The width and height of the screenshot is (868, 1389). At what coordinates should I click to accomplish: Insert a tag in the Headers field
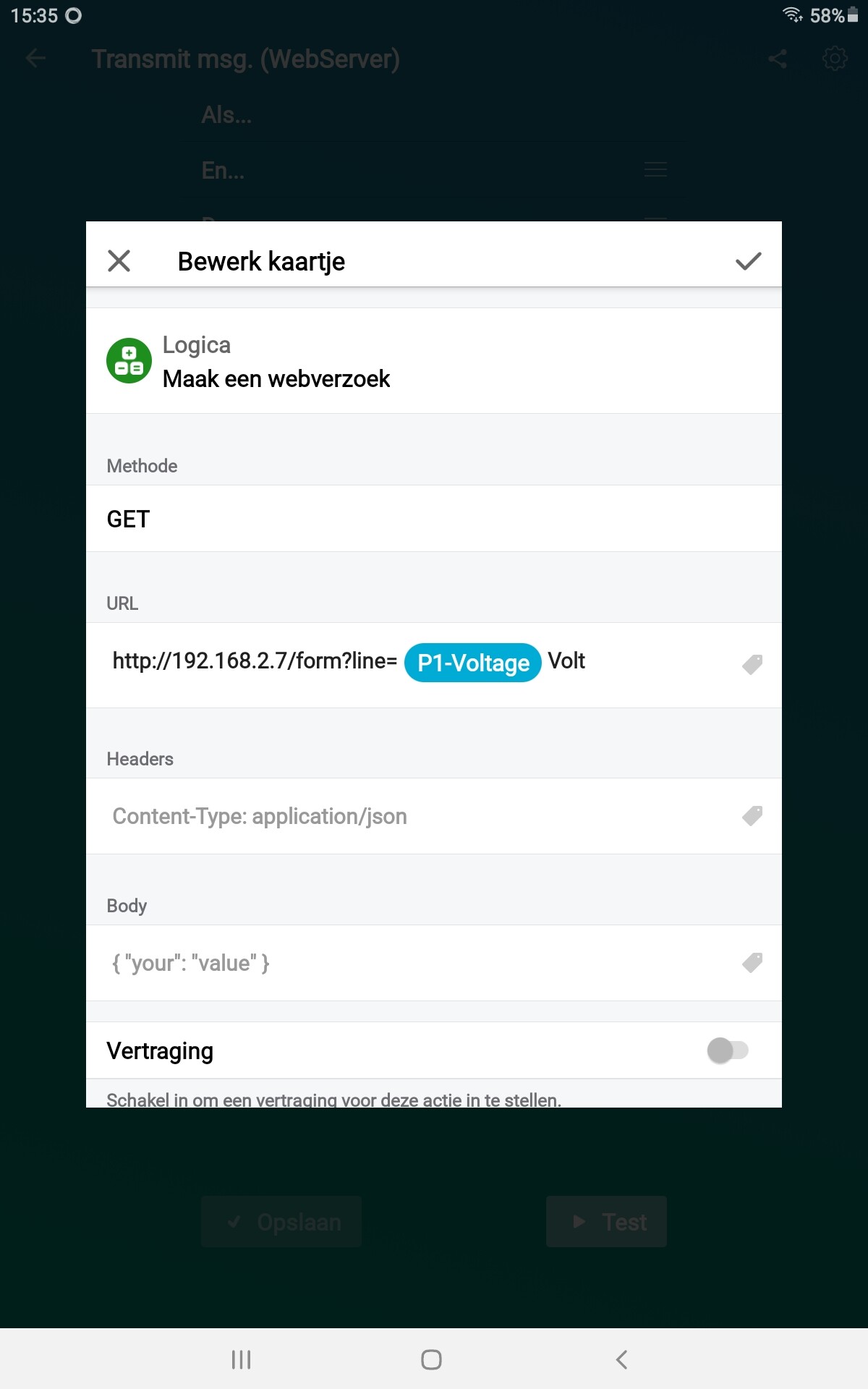(752, 816)
